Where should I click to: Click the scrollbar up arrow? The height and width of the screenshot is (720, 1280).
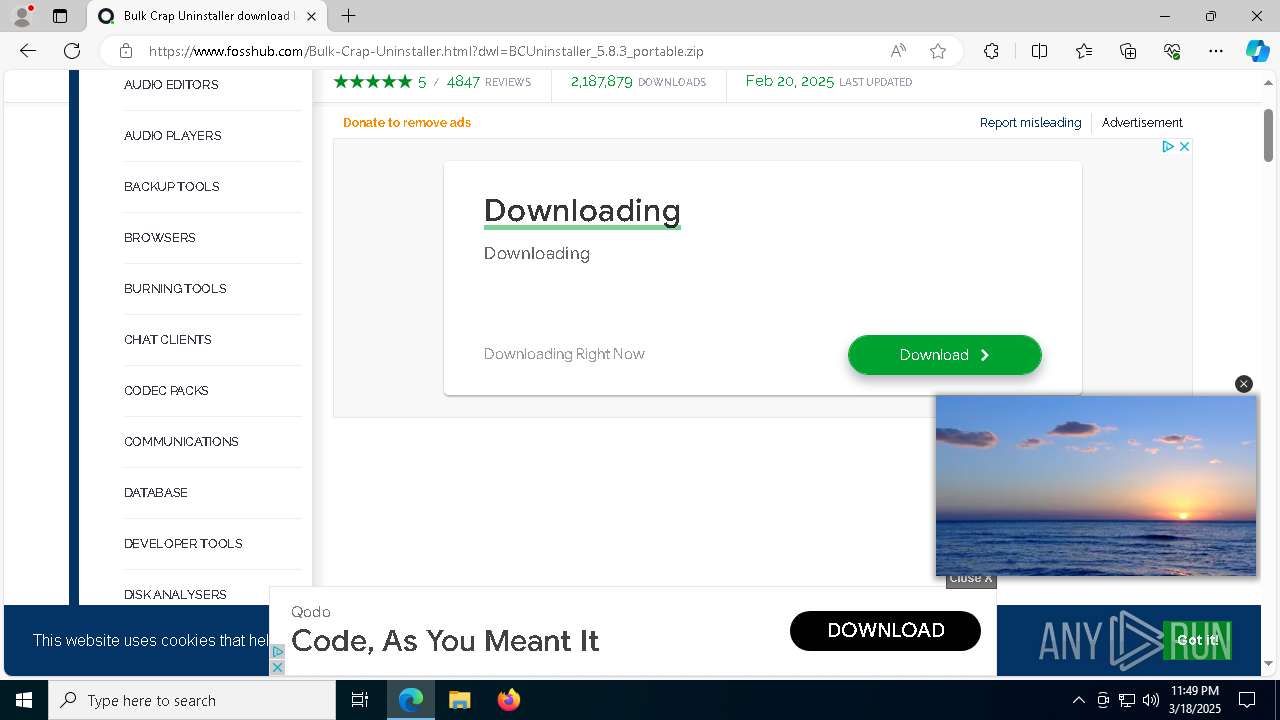click(1268, 82)
